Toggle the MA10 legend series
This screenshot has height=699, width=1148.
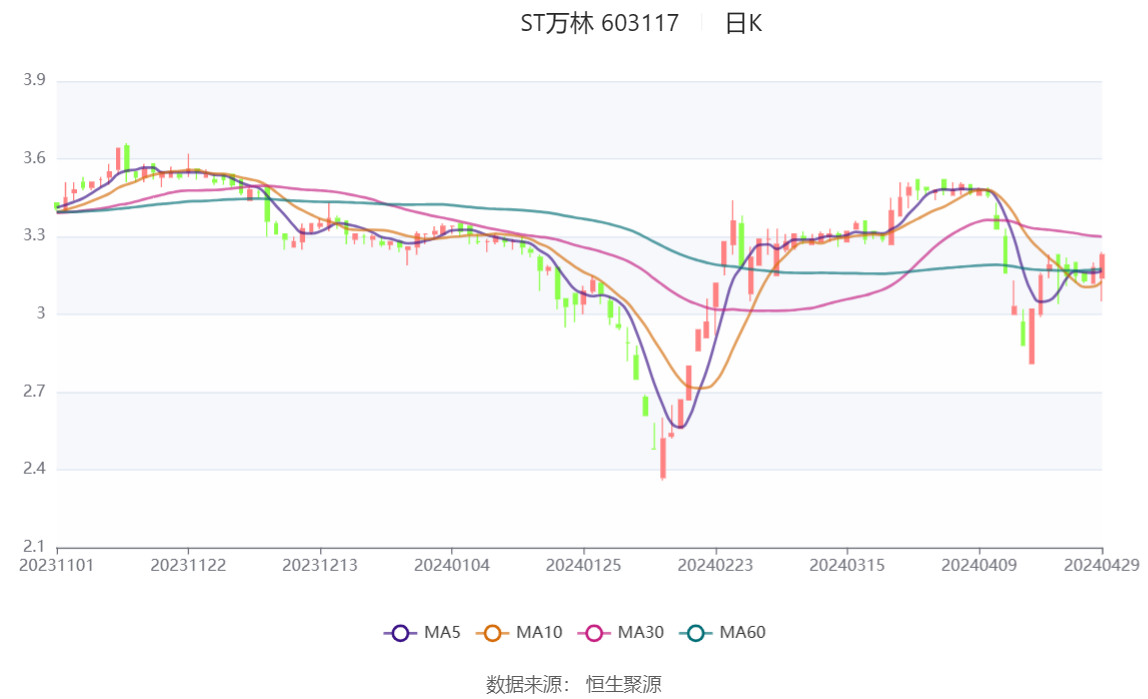tap(519, 632)
